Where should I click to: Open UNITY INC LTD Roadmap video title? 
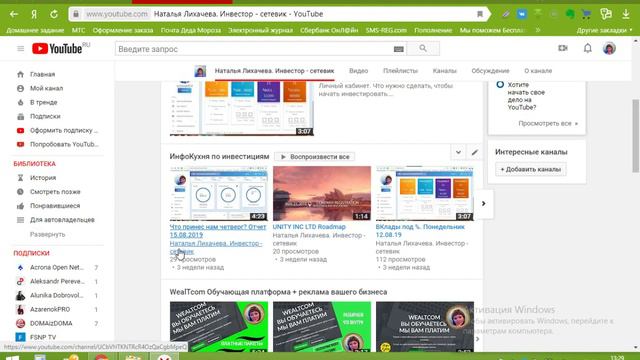pos(309,227)
